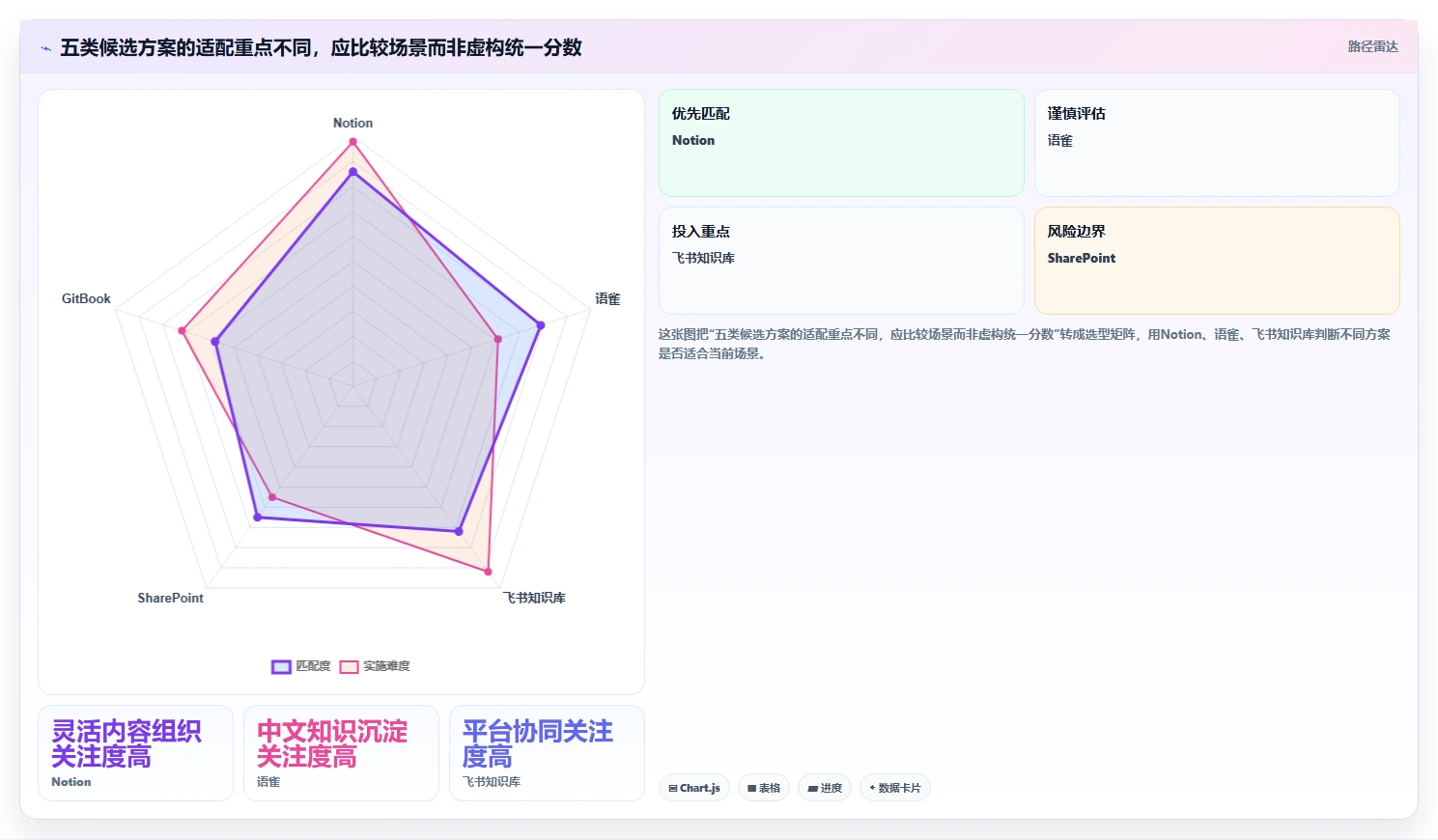1438x840 pixels.
Task: Click 语雀 caption under 中文知识沉淀关注度高
Action: pos(268,782)
